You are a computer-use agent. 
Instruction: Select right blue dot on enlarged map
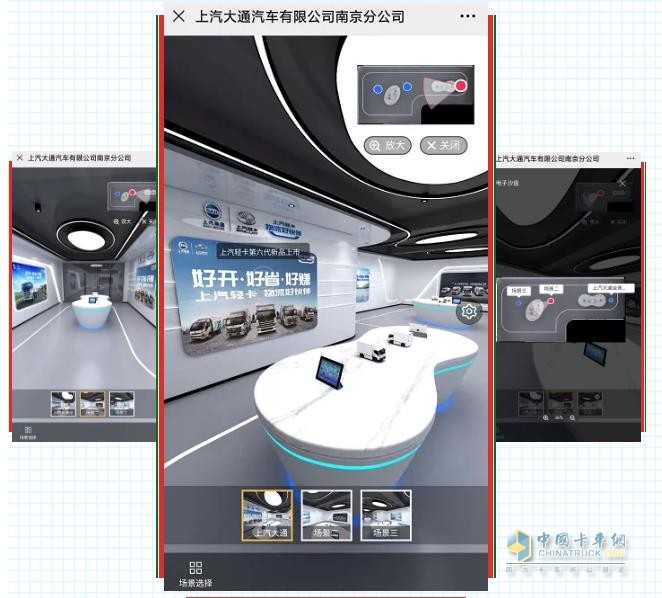(611, 300)
